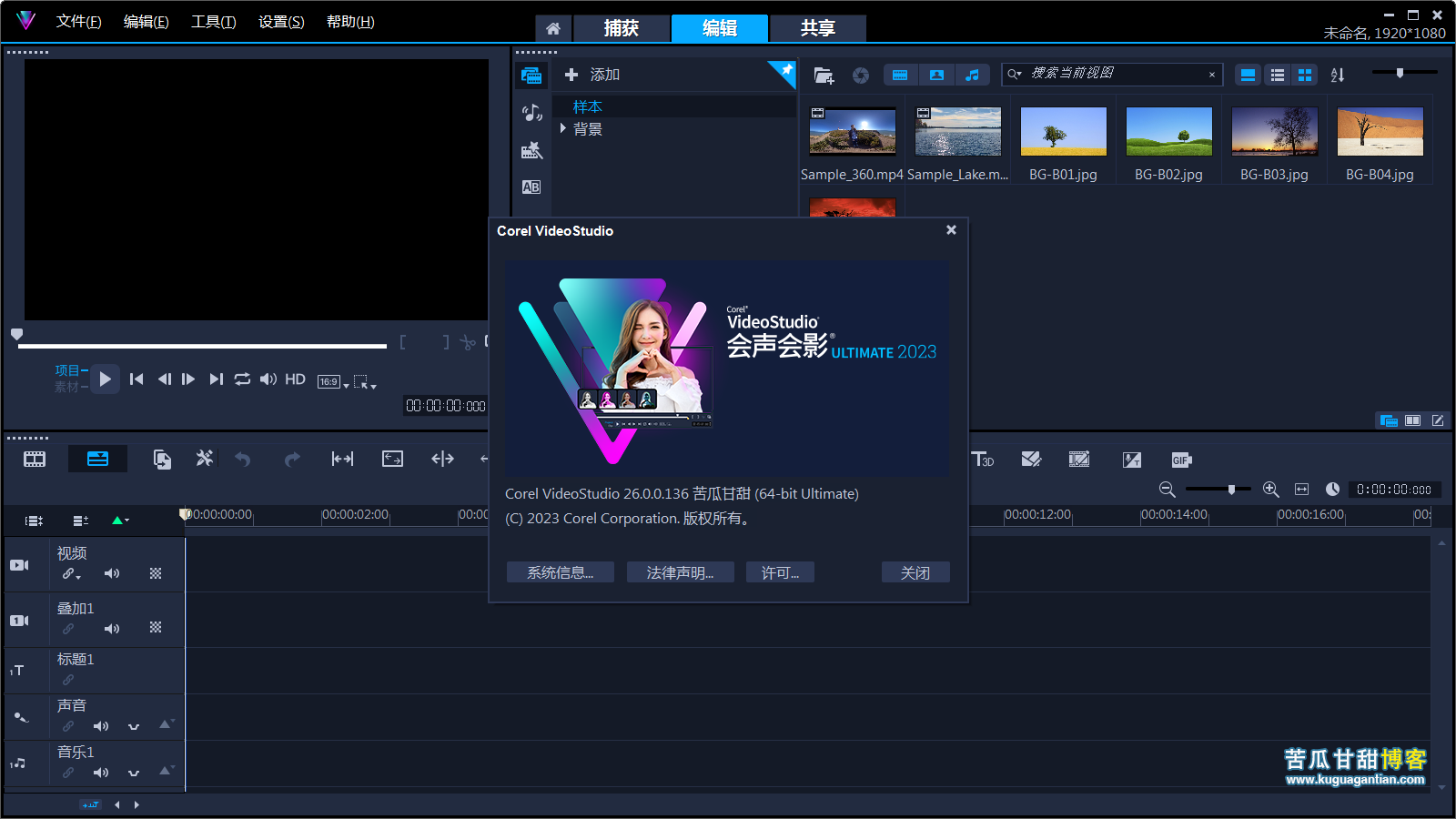This screenshot has height=819, width=1456.
Task: Switch to the 捕获 tab
Action: pyautogui.click(x=622, y=28)
